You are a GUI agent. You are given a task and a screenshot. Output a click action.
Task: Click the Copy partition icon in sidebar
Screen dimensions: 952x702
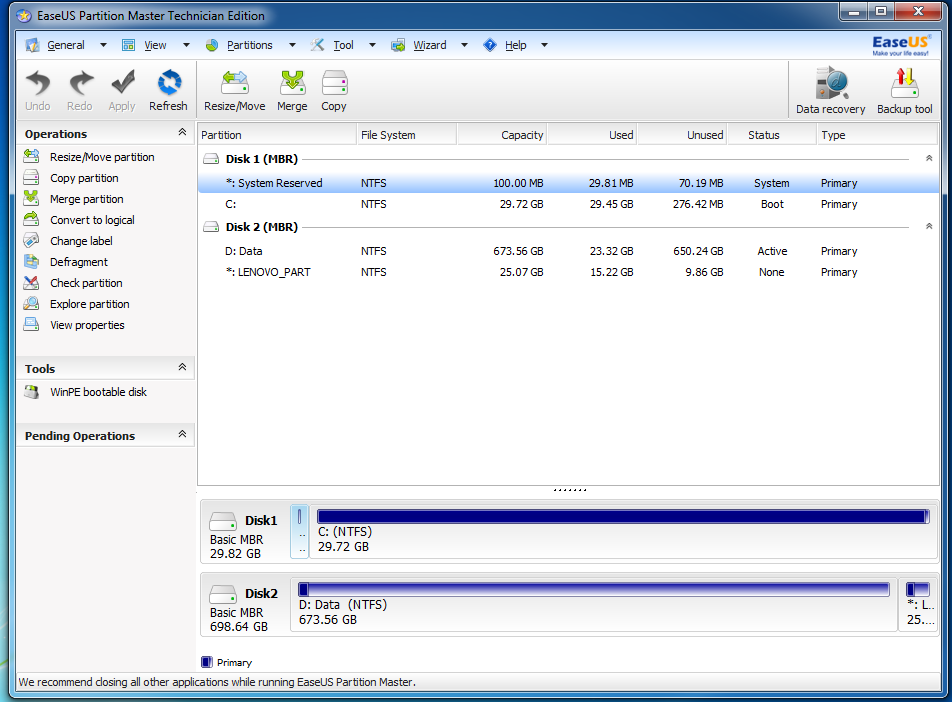point(31,177)
